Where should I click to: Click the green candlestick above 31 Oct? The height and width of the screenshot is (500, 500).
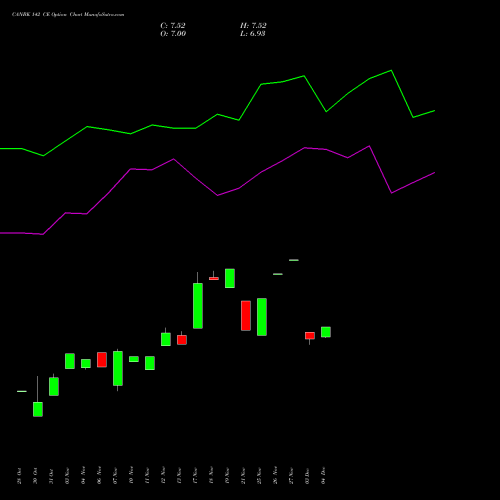coord(54,386)
